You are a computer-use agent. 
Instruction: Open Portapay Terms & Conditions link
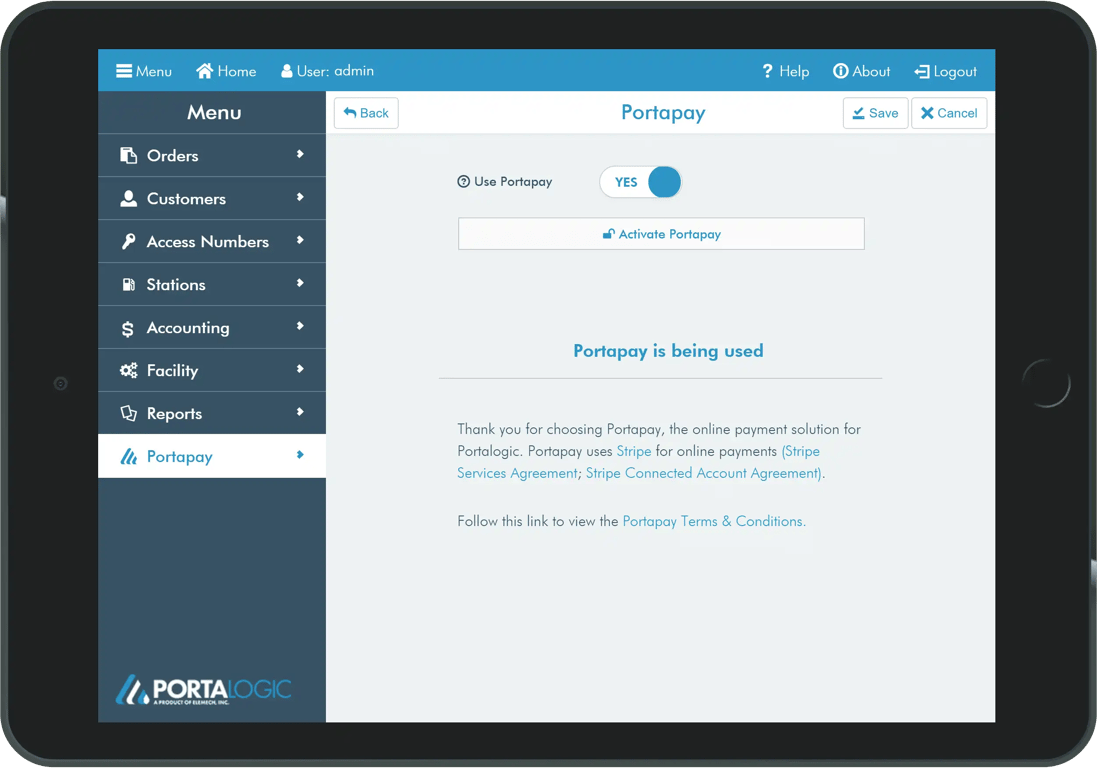714,521
